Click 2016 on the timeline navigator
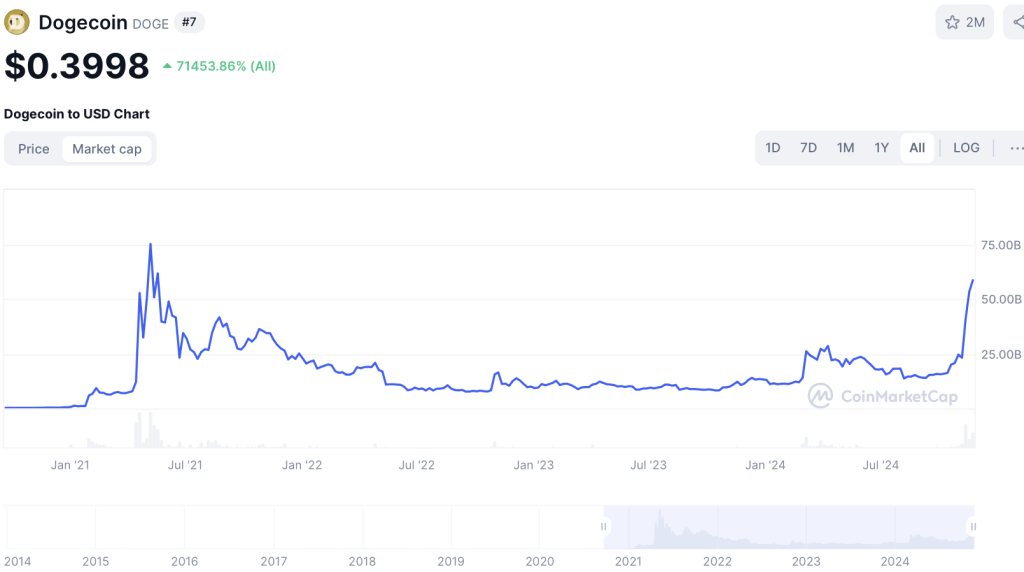Viewport: 1024px width, 572px height. tap(184, 562)
